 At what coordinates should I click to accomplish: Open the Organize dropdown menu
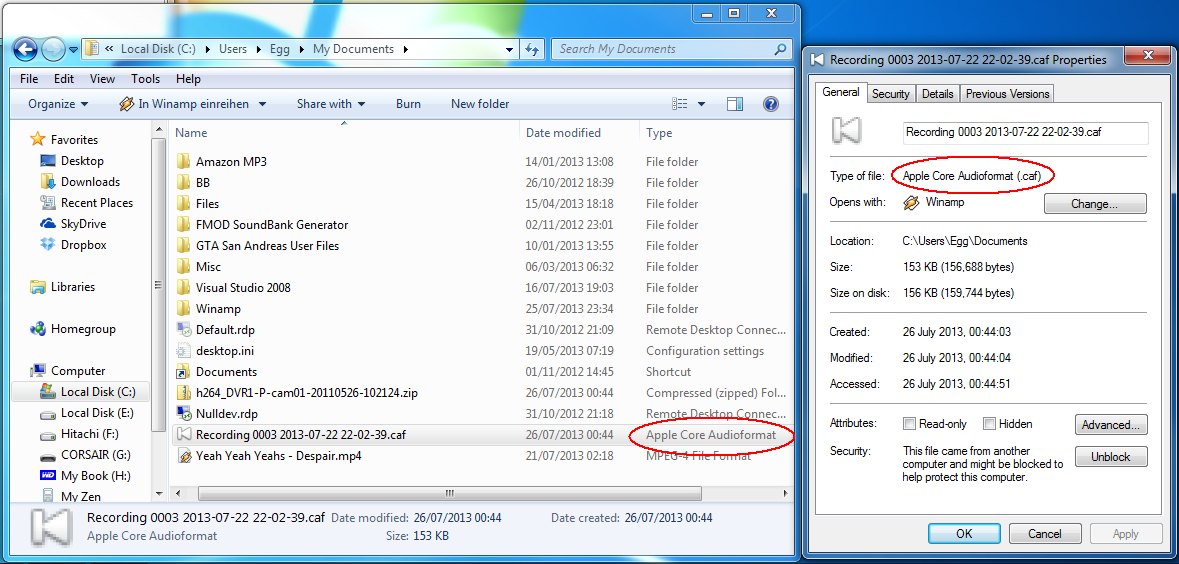(58, 104)
